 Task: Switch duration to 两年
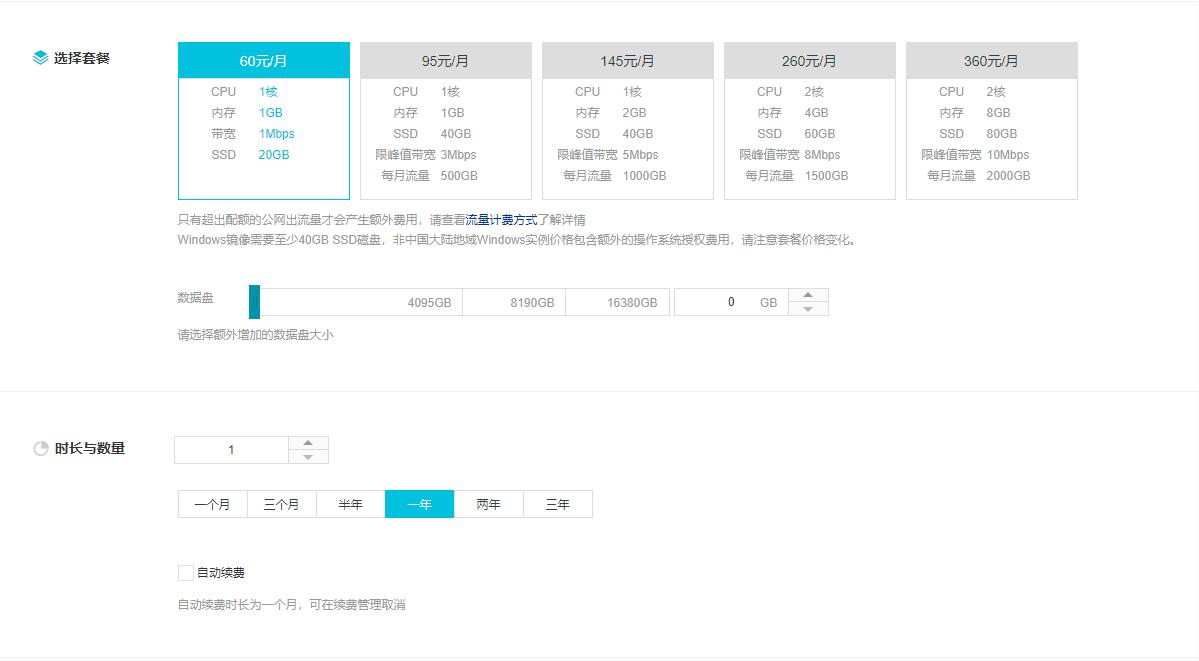(x=488, y=503)
